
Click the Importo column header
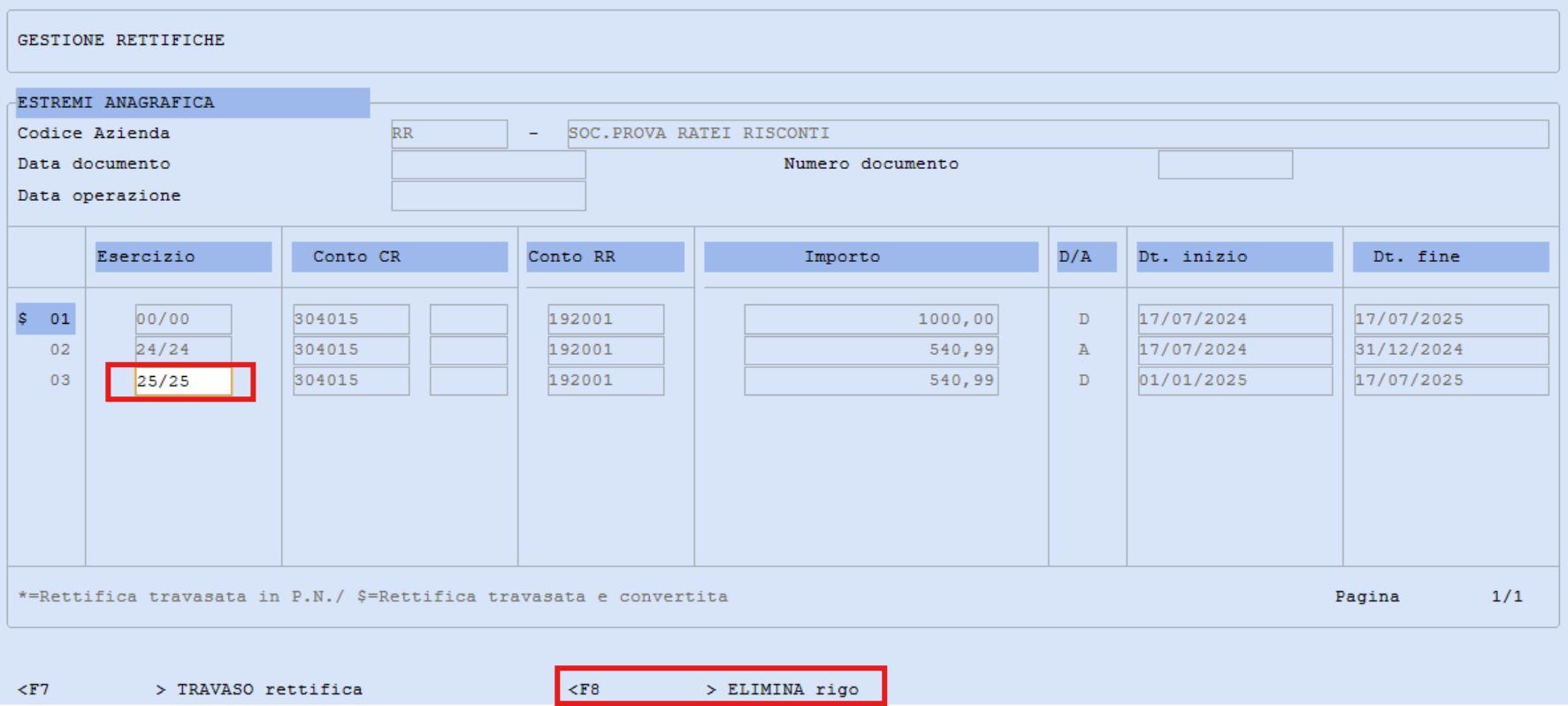871,257
